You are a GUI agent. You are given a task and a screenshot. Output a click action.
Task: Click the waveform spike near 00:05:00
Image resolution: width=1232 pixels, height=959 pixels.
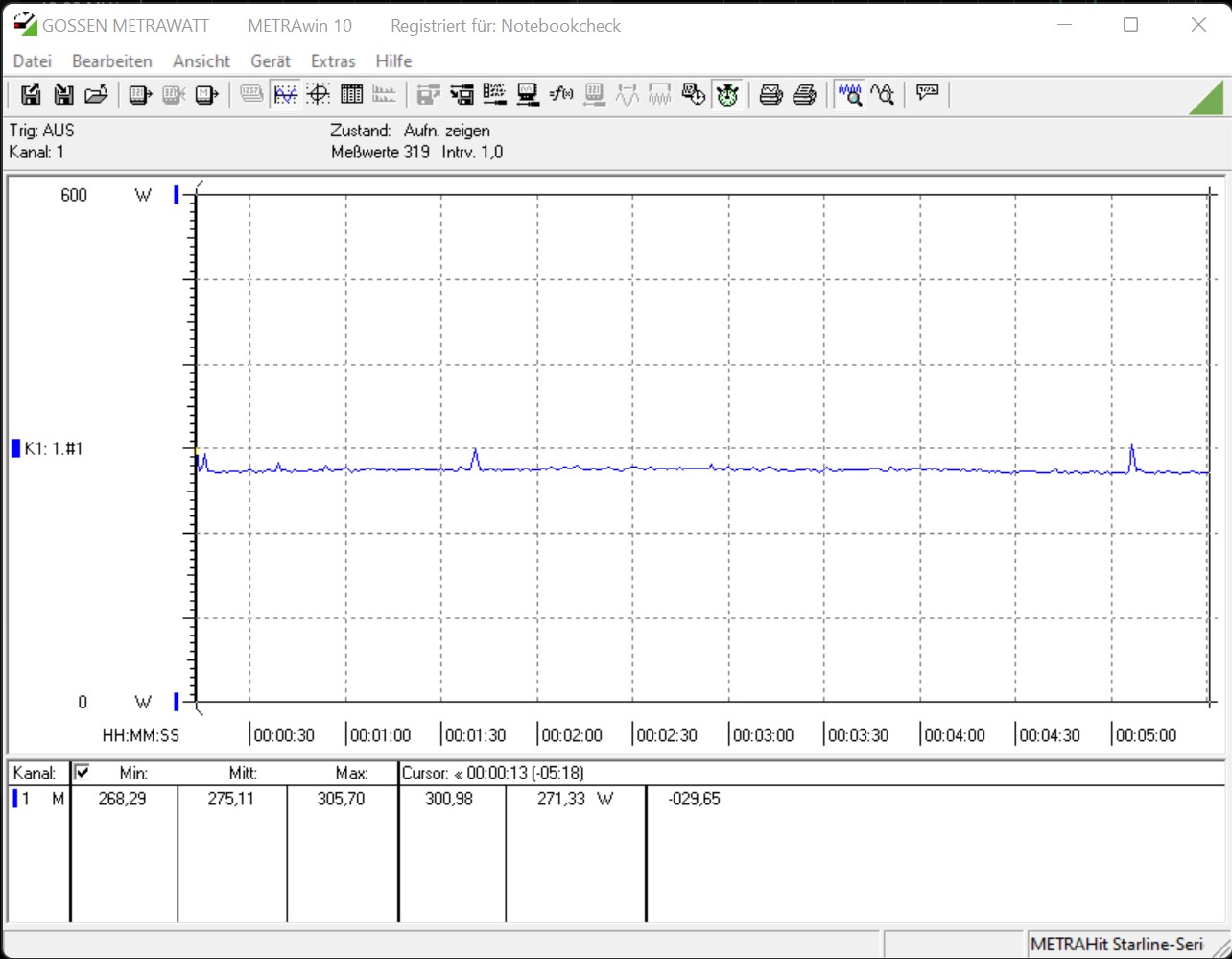tap(1132, 457)
